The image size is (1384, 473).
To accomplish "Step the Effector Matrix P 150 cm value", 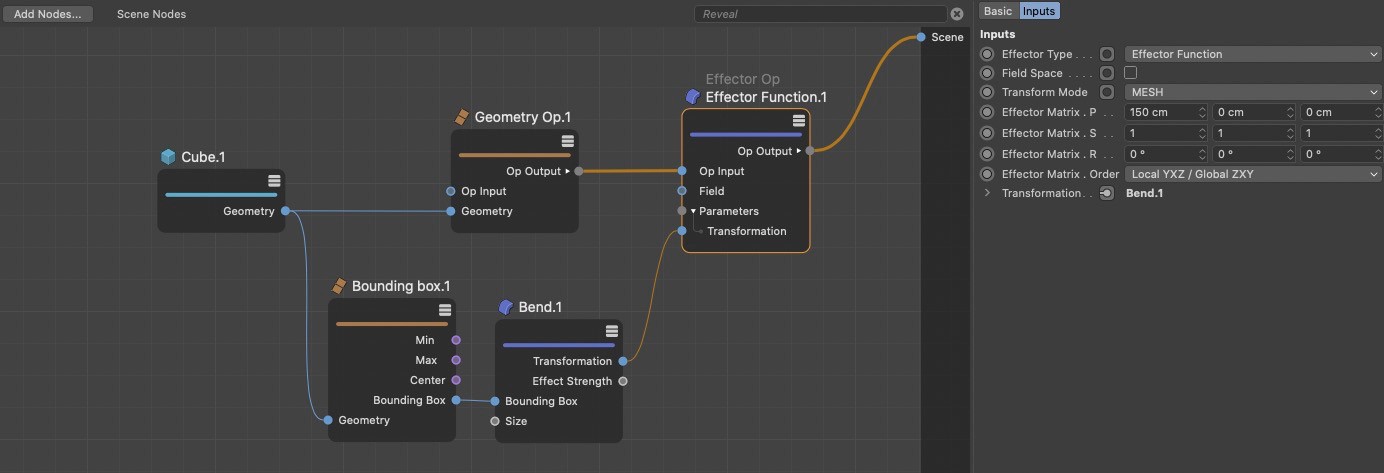I will (1202, 113).
